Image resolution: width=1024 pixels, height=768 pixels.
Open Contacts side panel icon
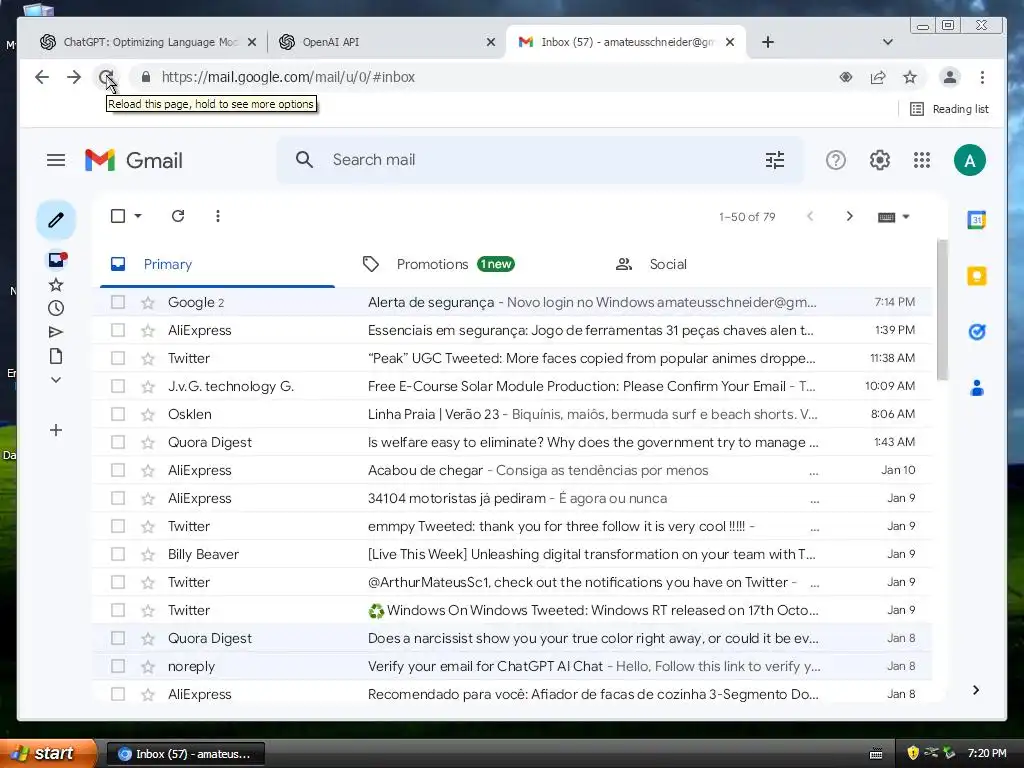tap(977, 388)
